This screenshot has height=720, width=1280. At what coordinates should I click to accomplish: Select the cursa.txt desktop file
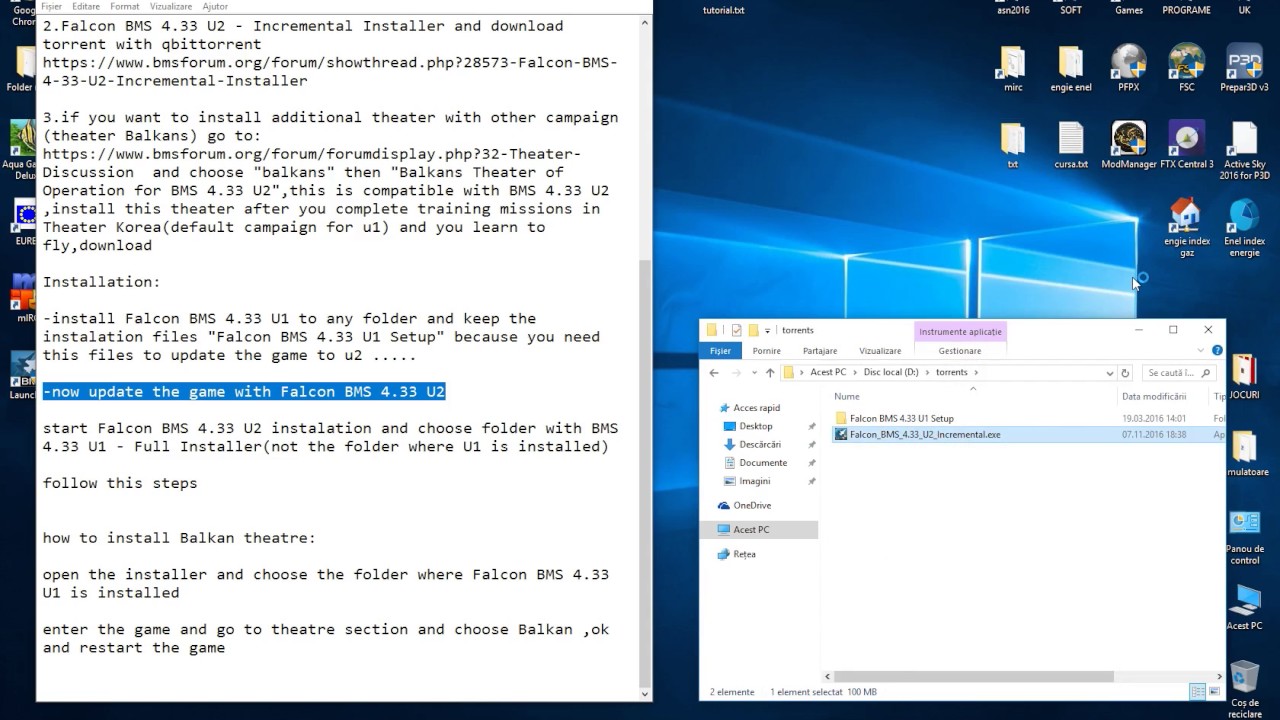tap(1071, 146)
